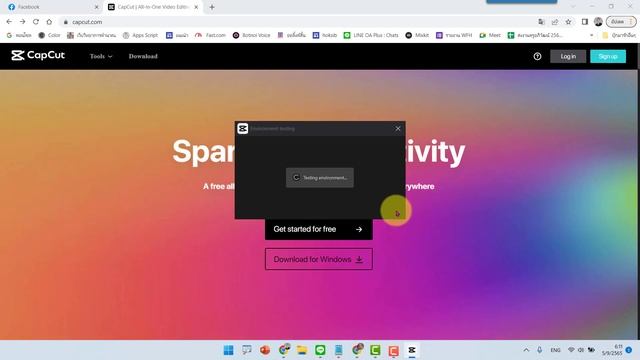Viewport: 640px width, 360px height.
Task: Click the Log in button
Action: [x=568, y=56]
